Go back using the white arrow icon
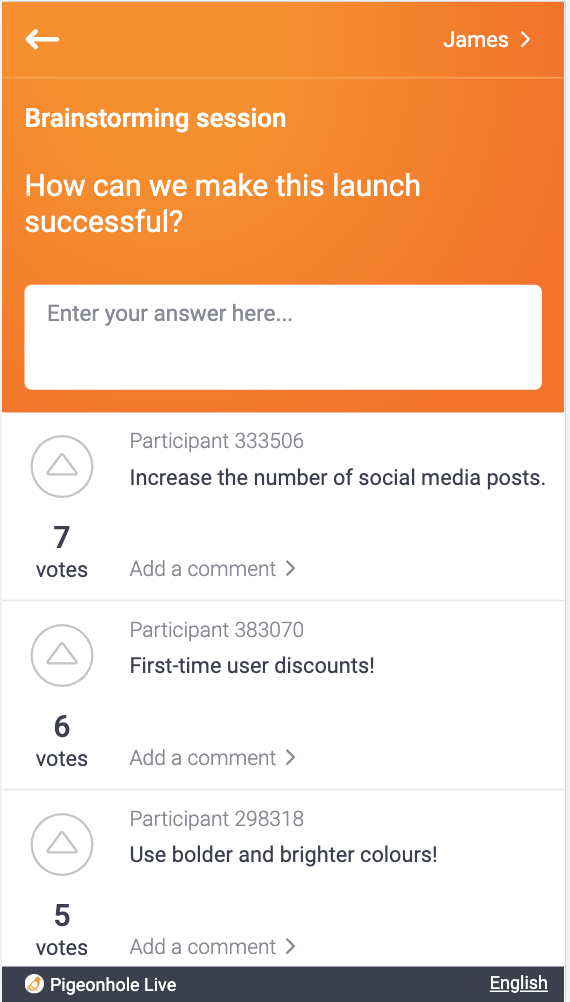This screenshot has width=570, height=1002. (x=42, y=40)
